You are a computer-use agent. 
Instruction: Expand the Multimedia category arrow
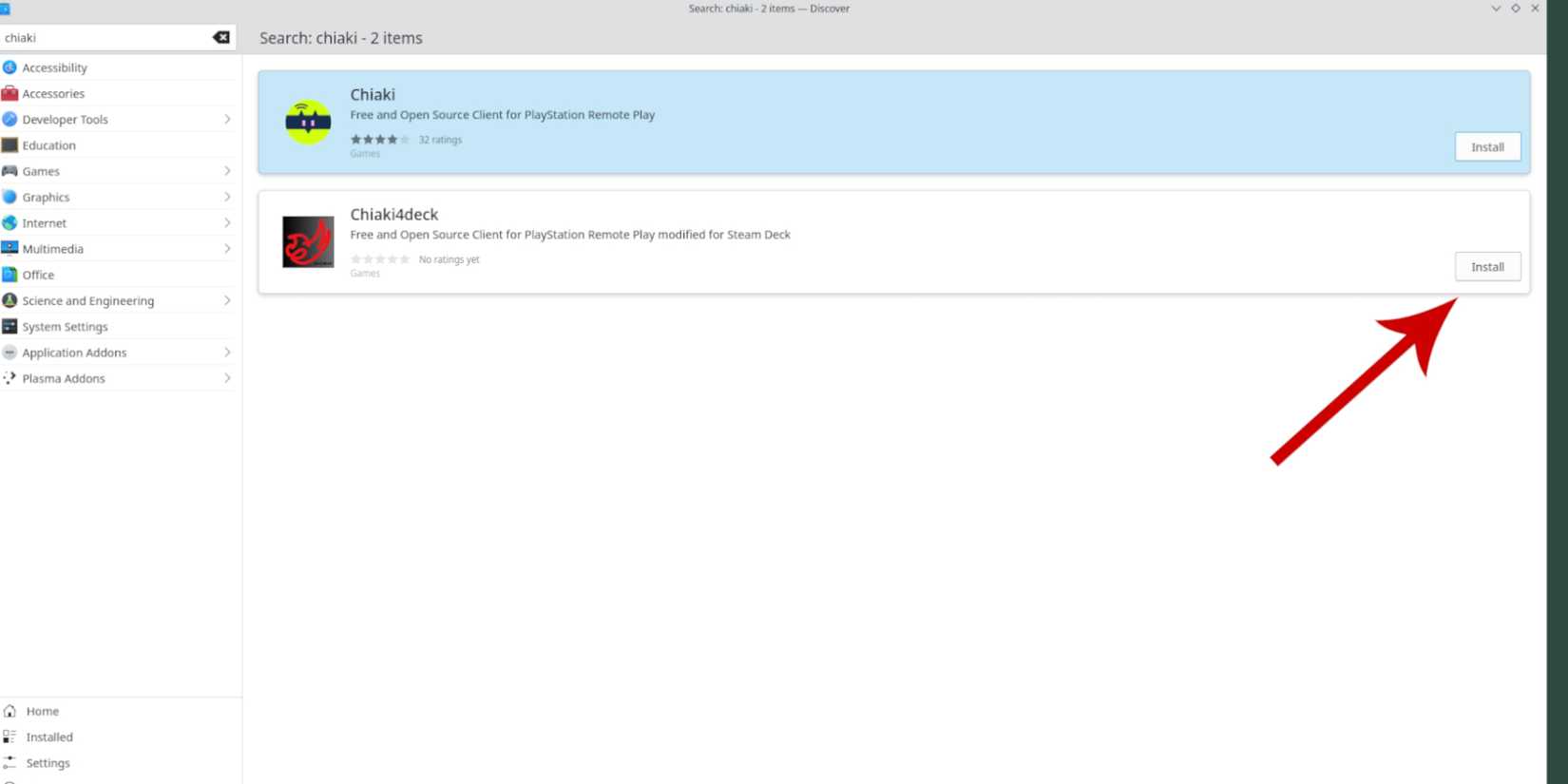tap(227, 249)
